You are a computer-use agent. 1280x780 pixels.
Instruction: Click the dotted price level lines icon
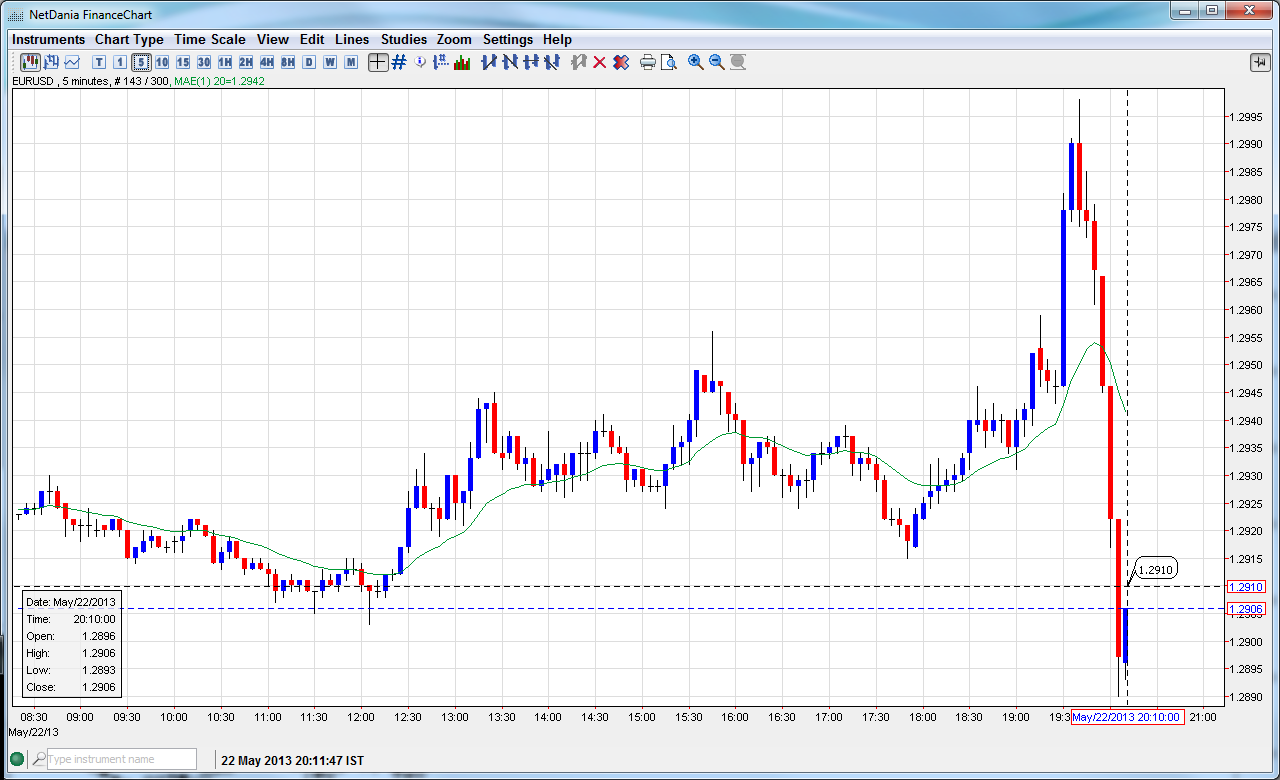(x=441, y=62)
